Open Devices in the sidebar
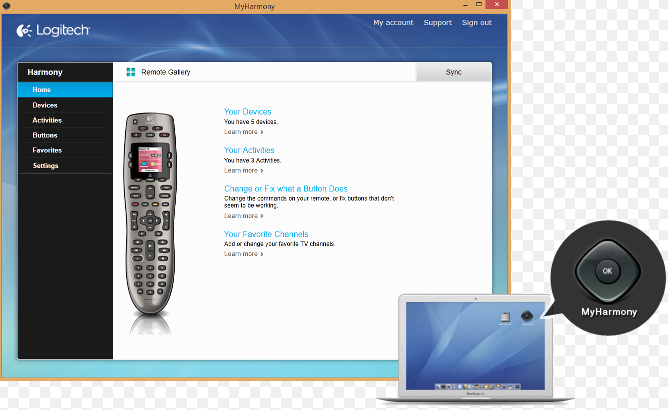 pos(65,105)
